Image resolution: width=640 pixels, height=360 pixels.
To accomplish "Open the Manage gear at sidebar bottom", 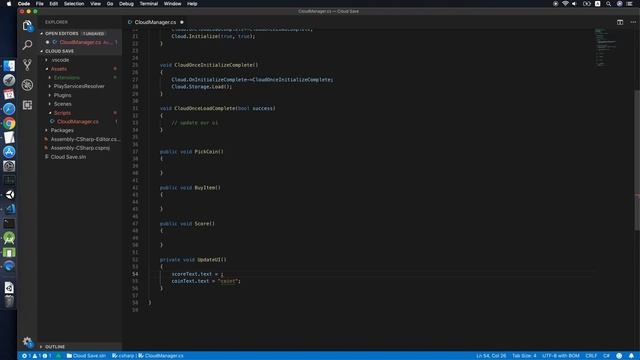I will 27,341.
